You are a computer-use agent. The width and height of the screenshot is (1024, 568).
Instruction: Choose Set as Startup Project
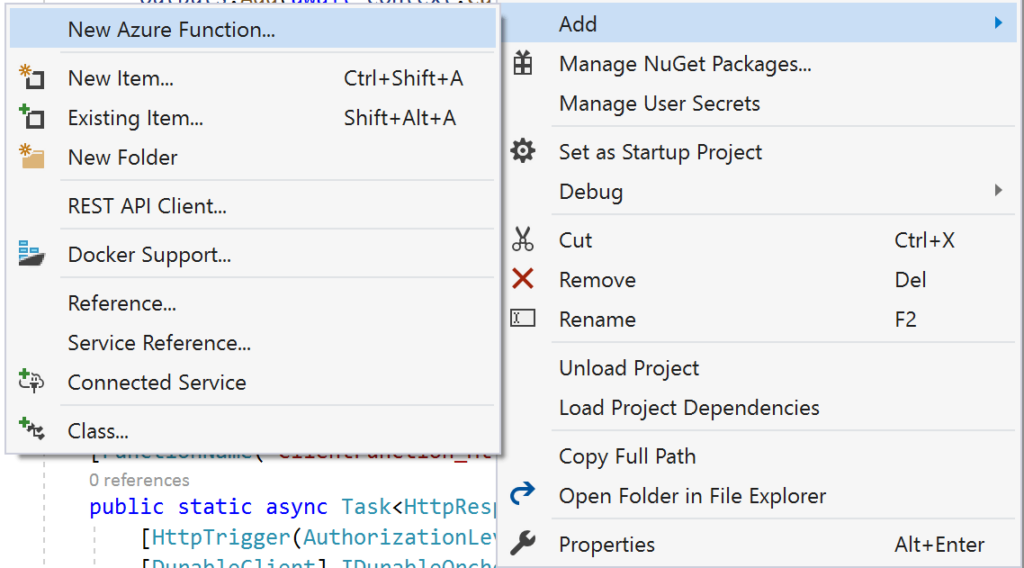760,152
